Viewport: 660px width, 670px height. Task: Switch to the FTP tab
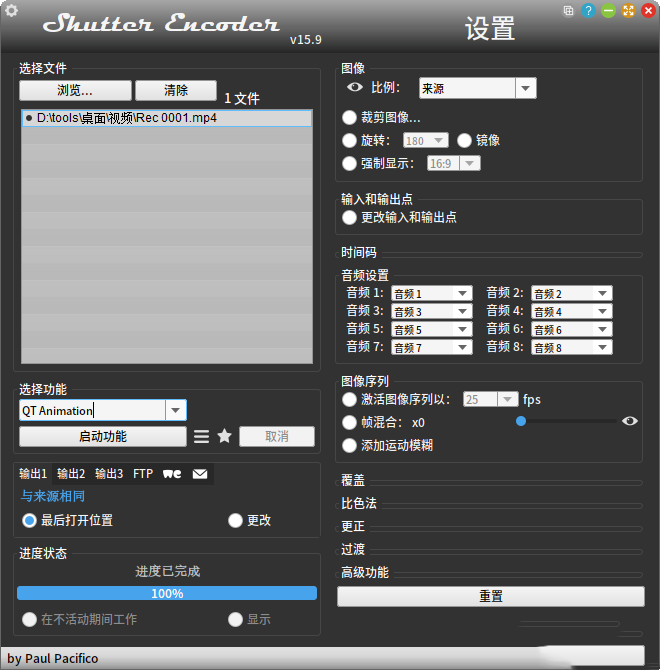143,474
